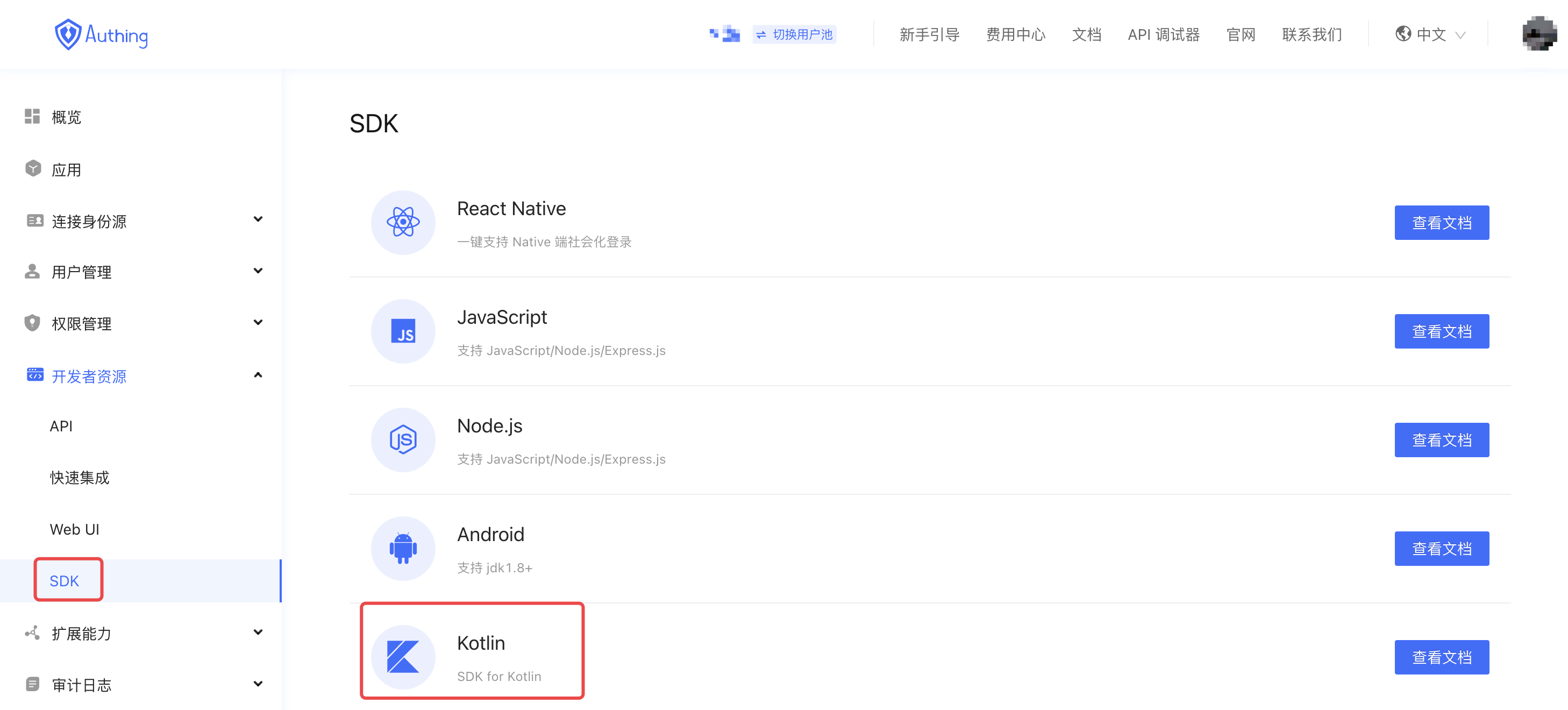Click the Android robot icon
This screenshot has width=1568, height=710.
(x=403, y=548)
